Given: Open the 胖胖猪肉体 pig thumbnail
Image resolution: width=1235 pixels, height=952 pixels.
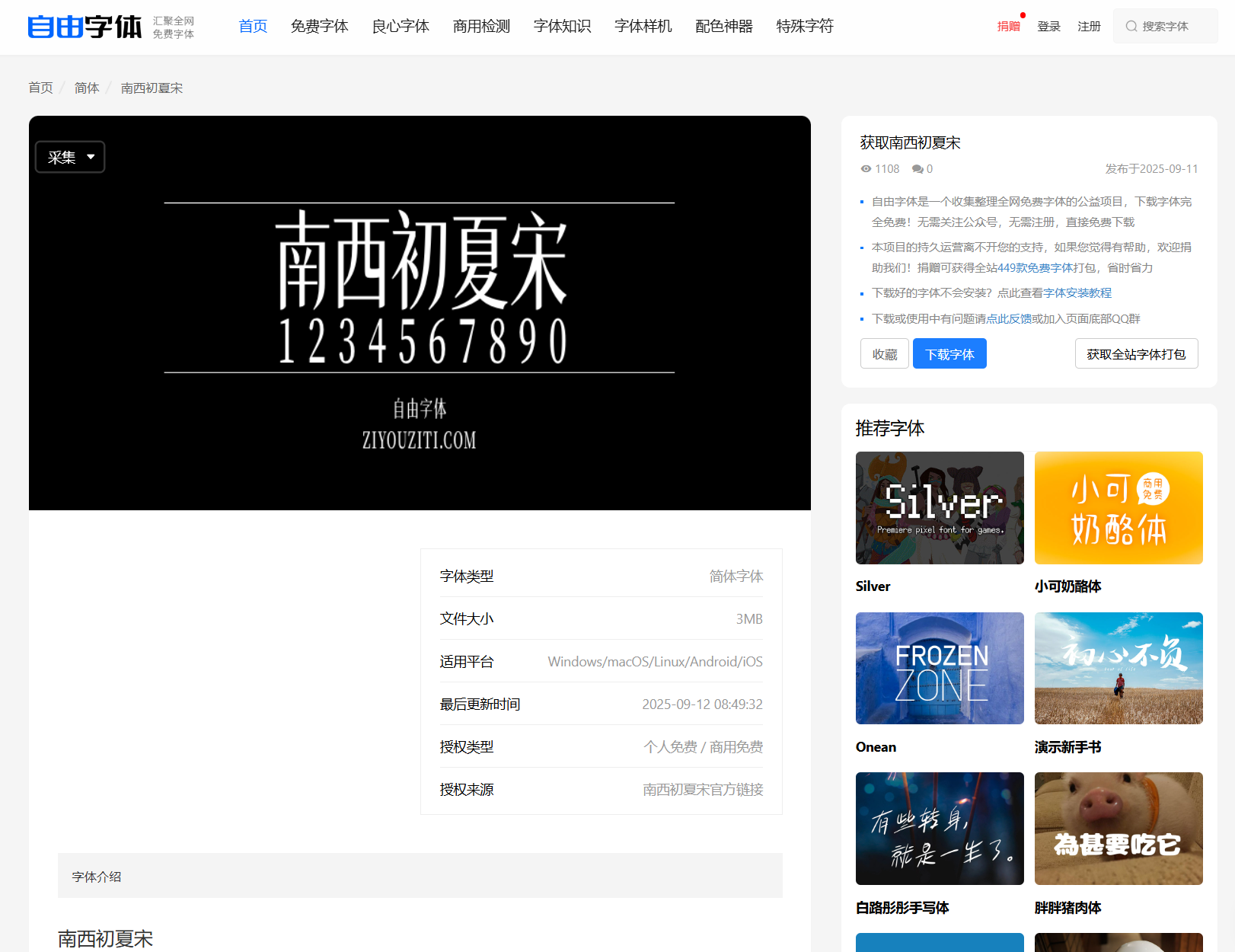Looking at the screenshot, I should click(1119, 829).
